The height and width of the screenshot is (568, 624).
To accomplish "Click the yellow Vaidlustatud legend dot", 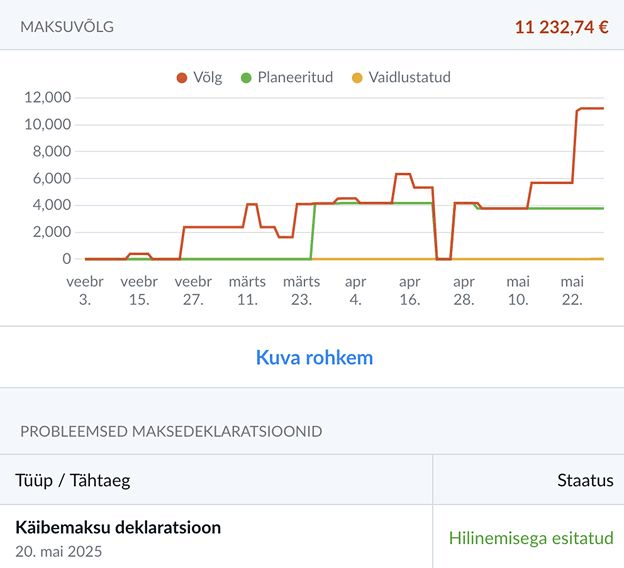I will (x=357, y=77).
